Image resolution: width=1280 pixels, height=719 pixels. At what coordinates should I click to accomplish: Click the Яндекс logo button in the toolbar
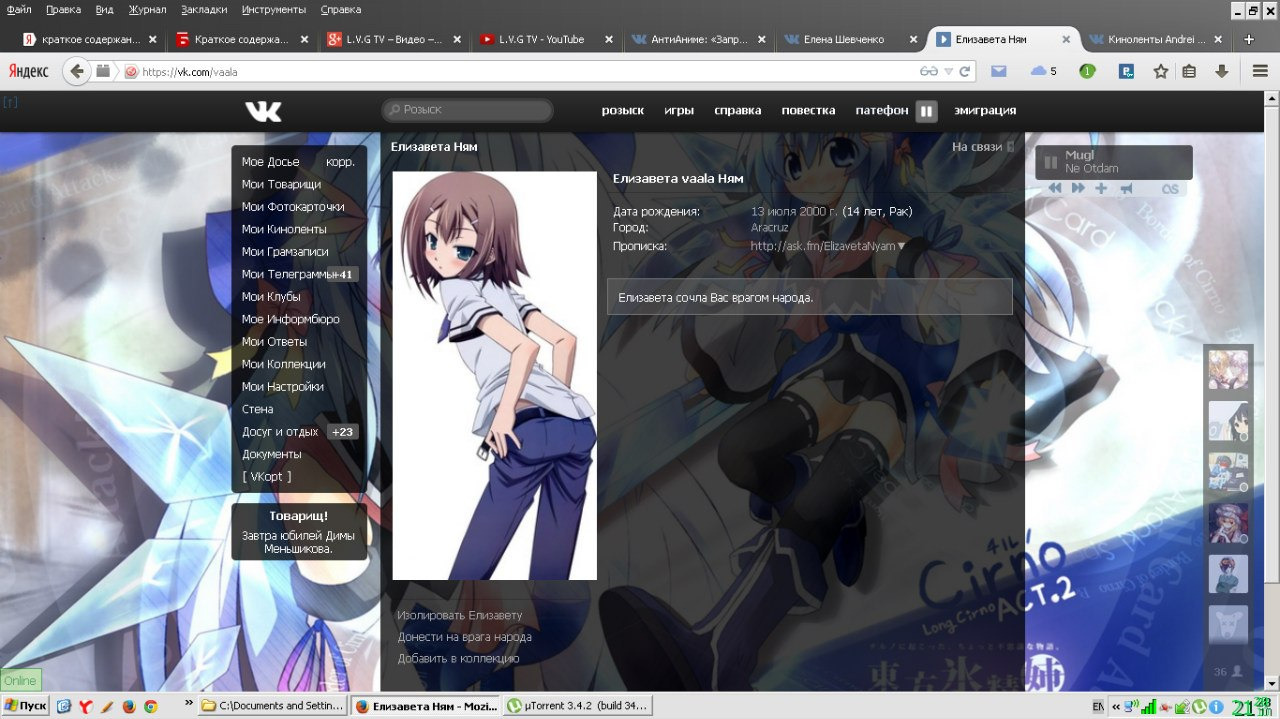[x=29, y=71]
